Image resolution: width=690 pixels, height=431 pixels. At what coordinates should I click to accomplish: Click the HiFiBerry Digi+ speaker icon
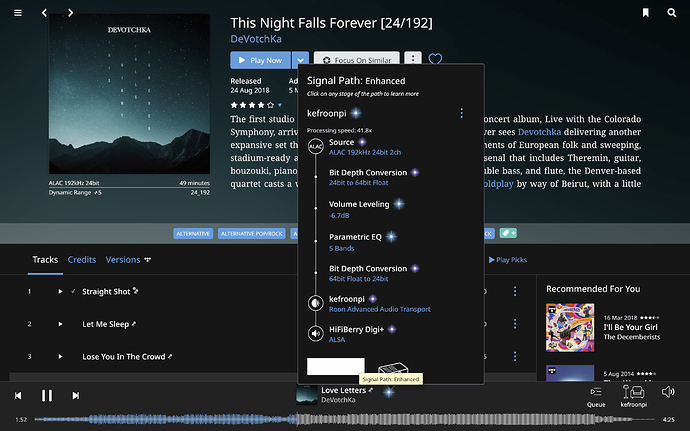coord(316,333)
